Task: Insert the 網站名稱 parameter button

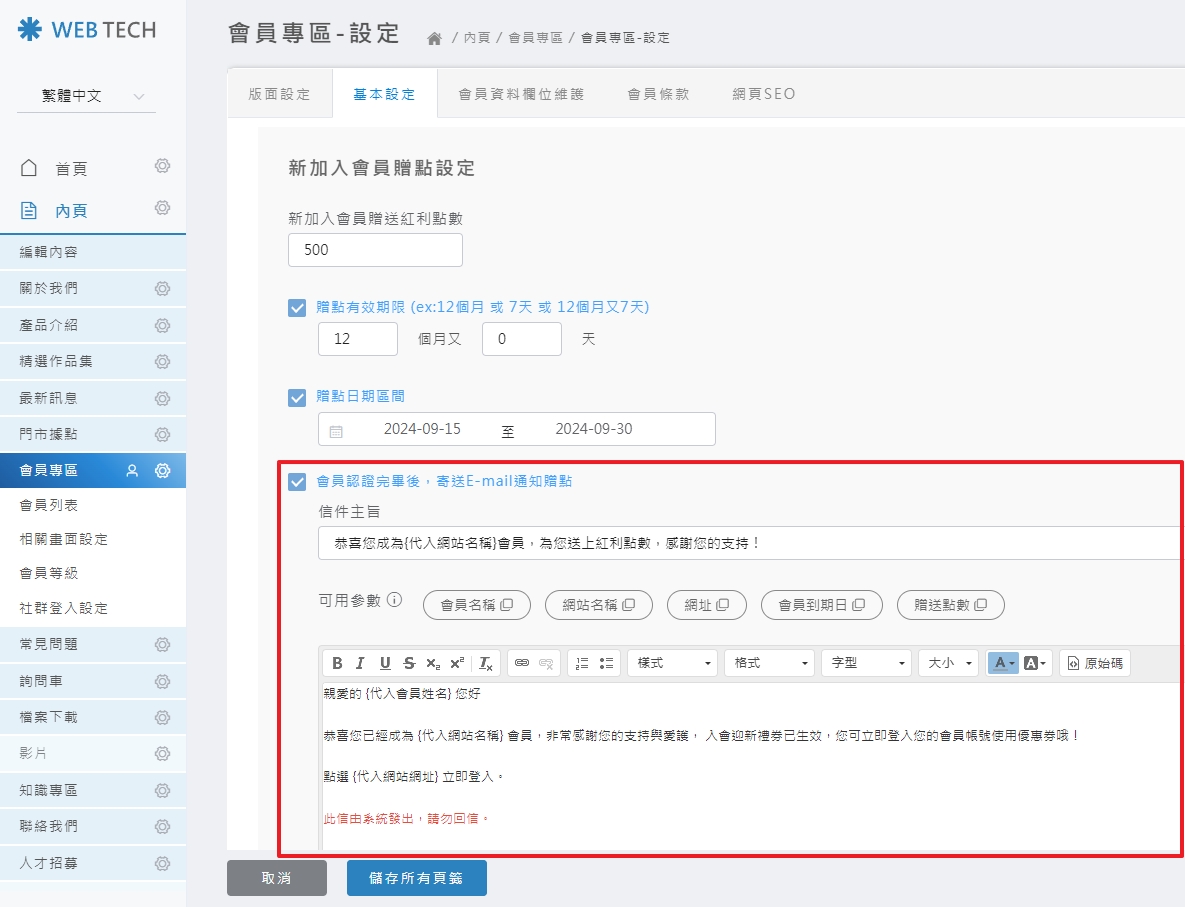Action: [x=598, y=605]
